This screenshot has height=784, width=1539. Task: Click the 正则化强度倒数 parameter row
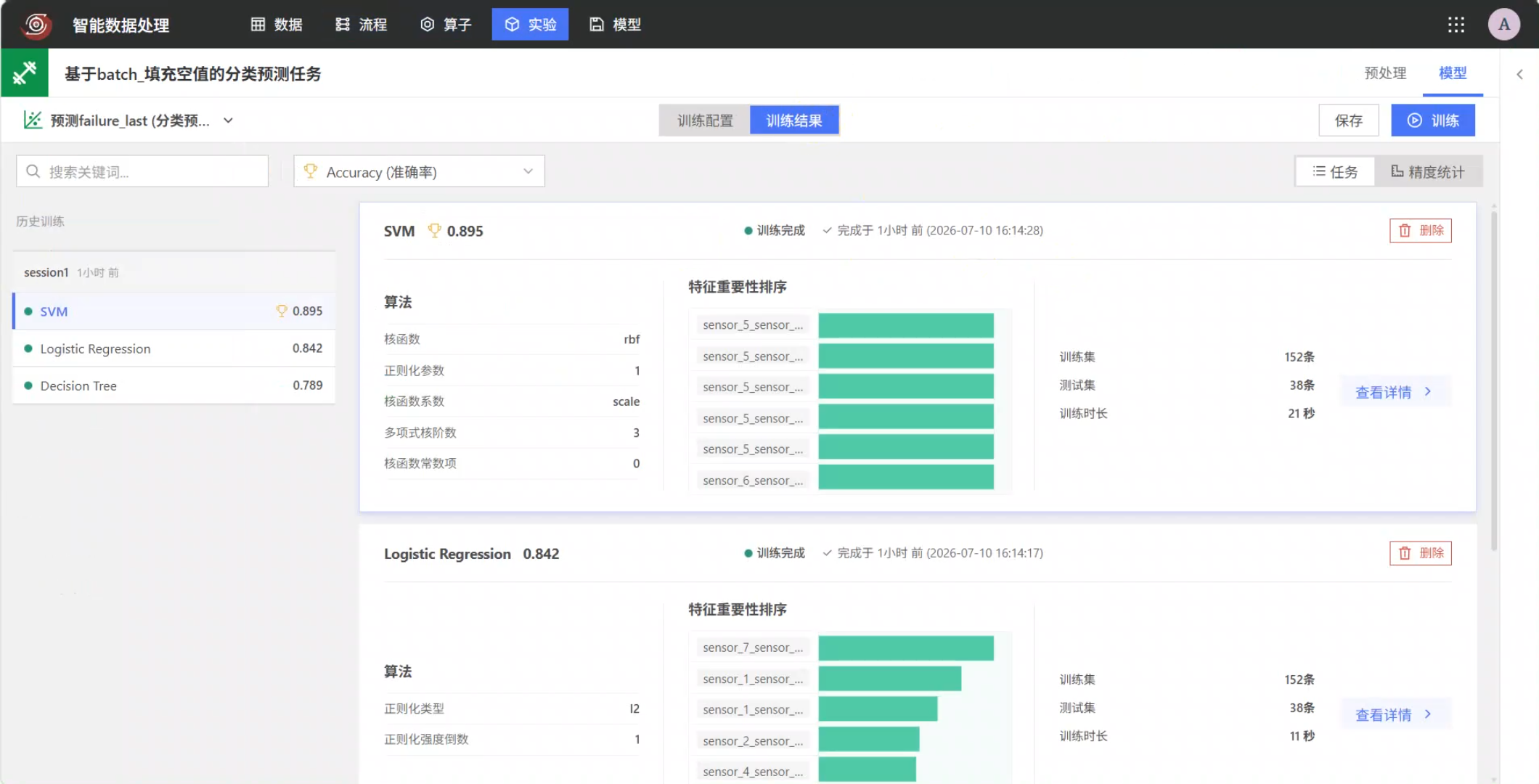click(512, 739)
